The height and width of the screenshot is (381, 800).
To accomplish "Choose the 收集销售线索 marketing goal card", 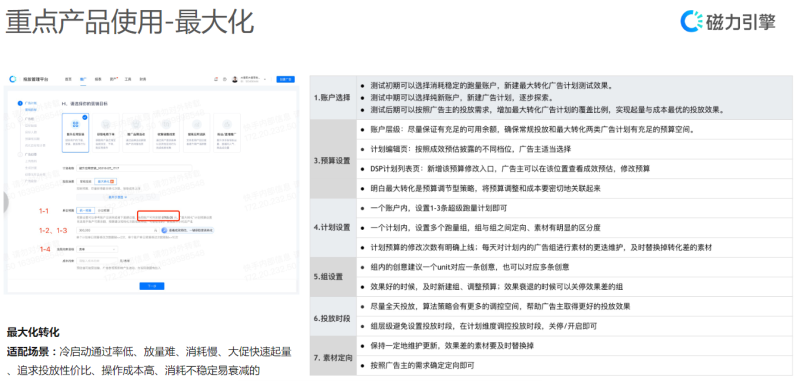I will tap(166, 133).
